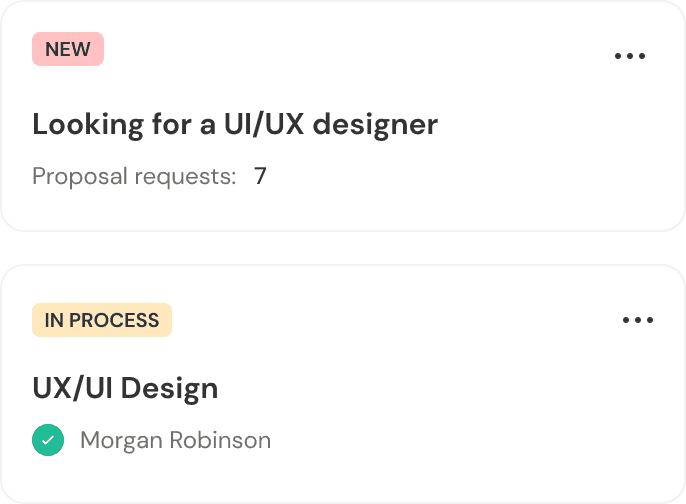Screen dimensions: 686x504
Task: Click the "Proposal requests:" label
Action: (134, 177)
